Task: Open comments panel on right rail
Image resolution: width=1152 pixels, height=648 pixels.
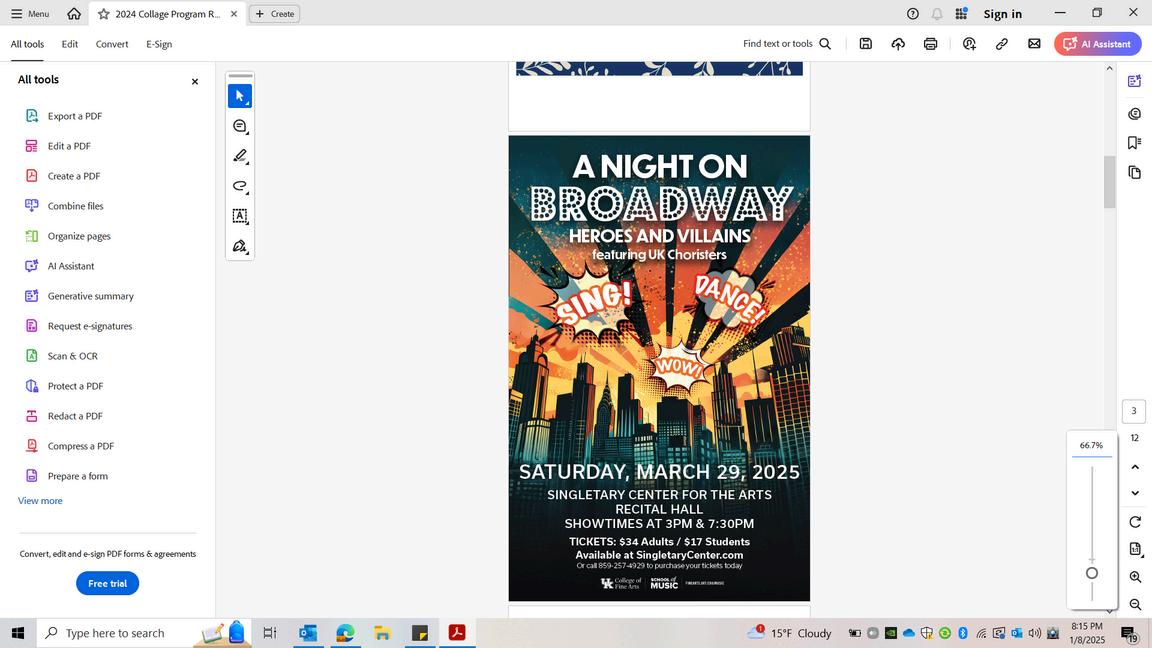Action: [1134, 114]
